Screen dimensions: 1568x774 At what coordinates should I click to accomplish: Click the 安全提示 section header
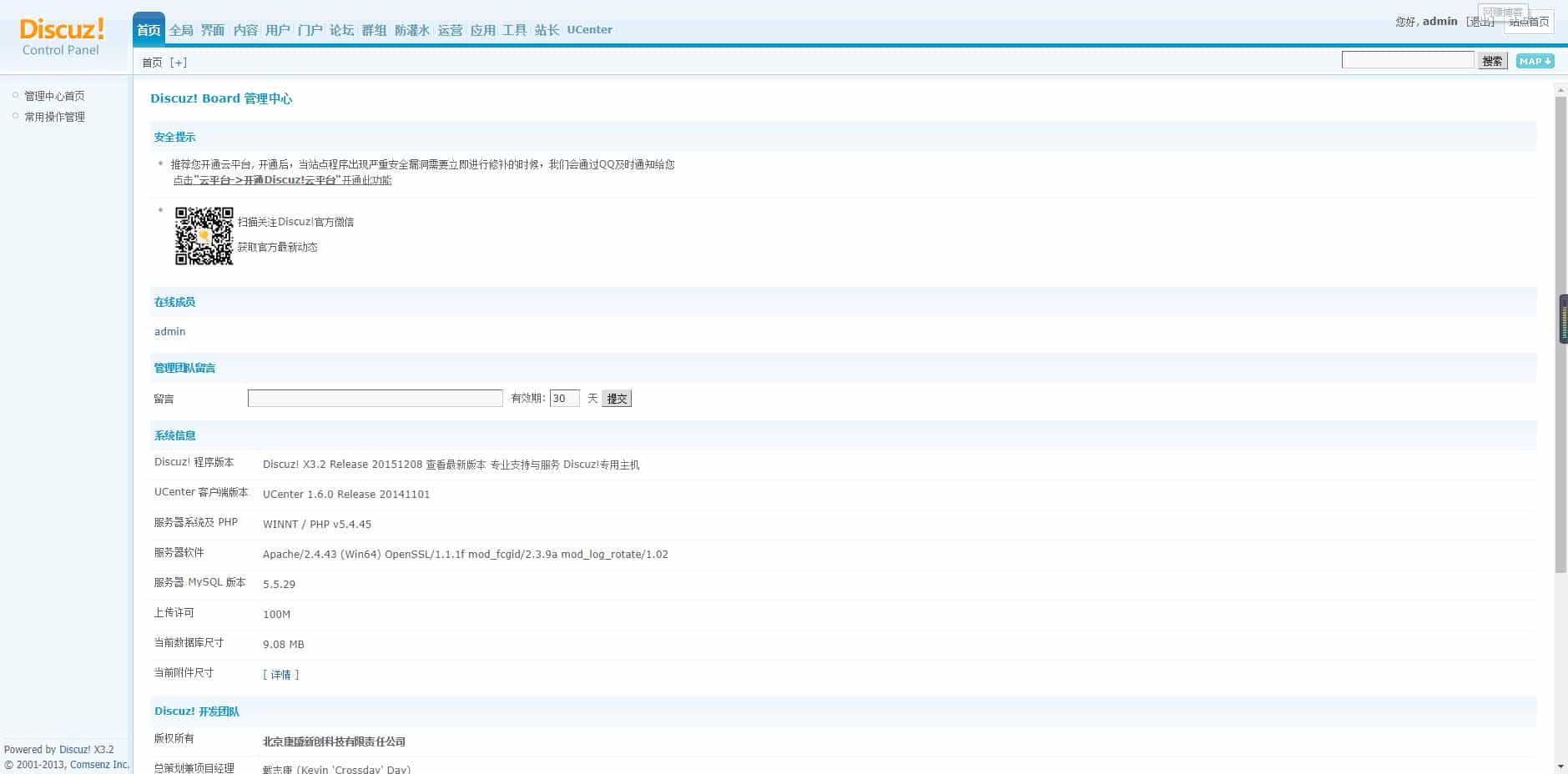(x=174, y=137)
